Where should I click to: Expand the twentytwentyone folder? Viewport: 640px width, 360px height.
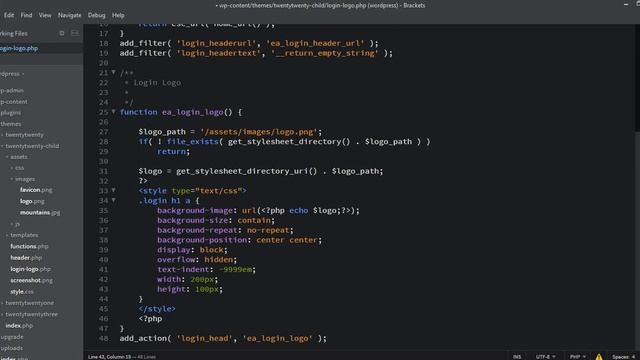point(2,303)
